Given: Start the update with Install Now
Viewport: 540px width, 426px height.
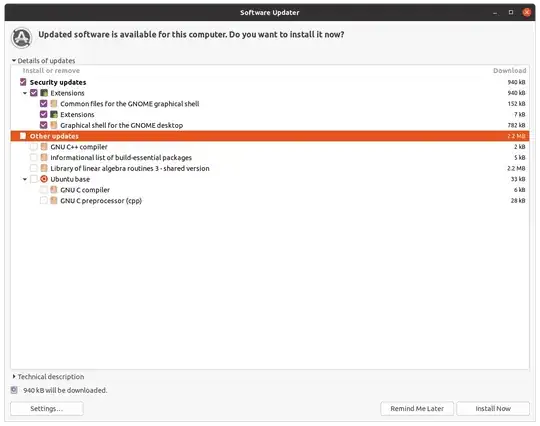Looking at the screenshot, I should 493,408.
